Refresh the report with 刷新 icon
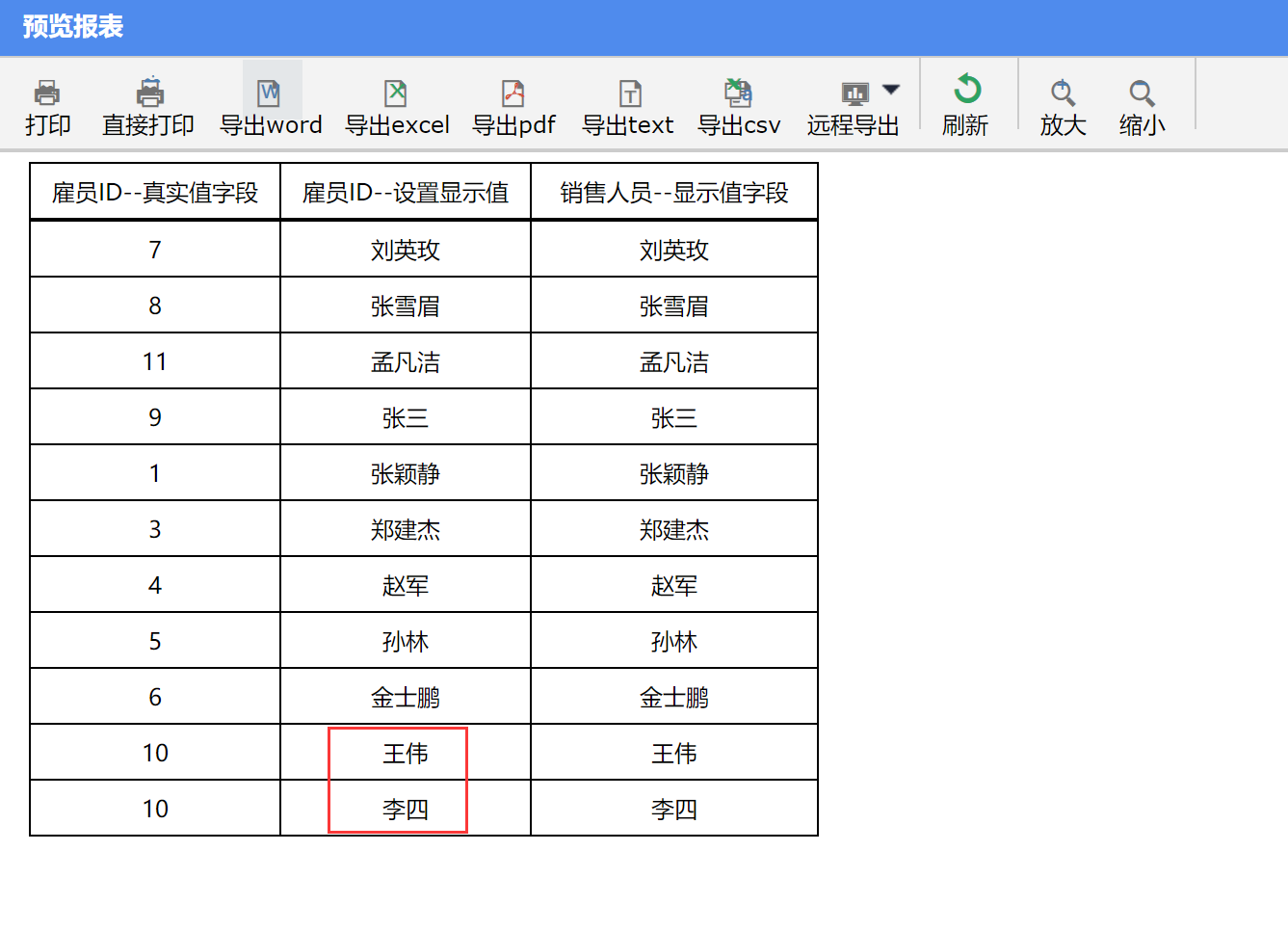Screen dimensions: 1288x931 click(x=966, y=91)
